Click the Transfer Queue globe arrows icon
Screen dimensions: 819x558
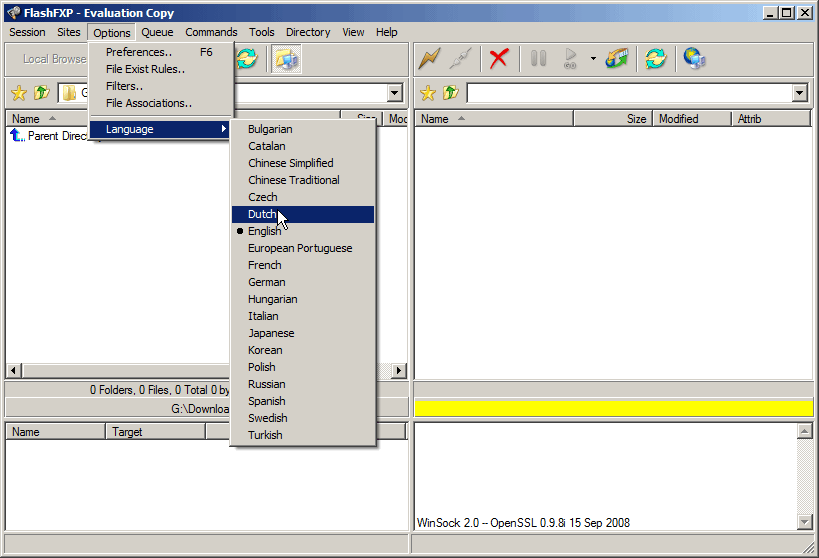617,59
